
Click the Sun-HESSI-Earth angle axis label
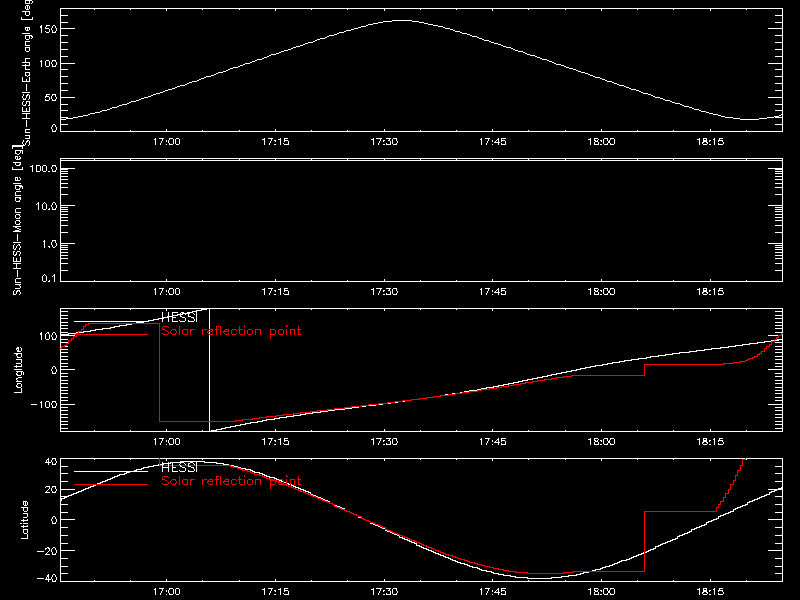[27, 73]
